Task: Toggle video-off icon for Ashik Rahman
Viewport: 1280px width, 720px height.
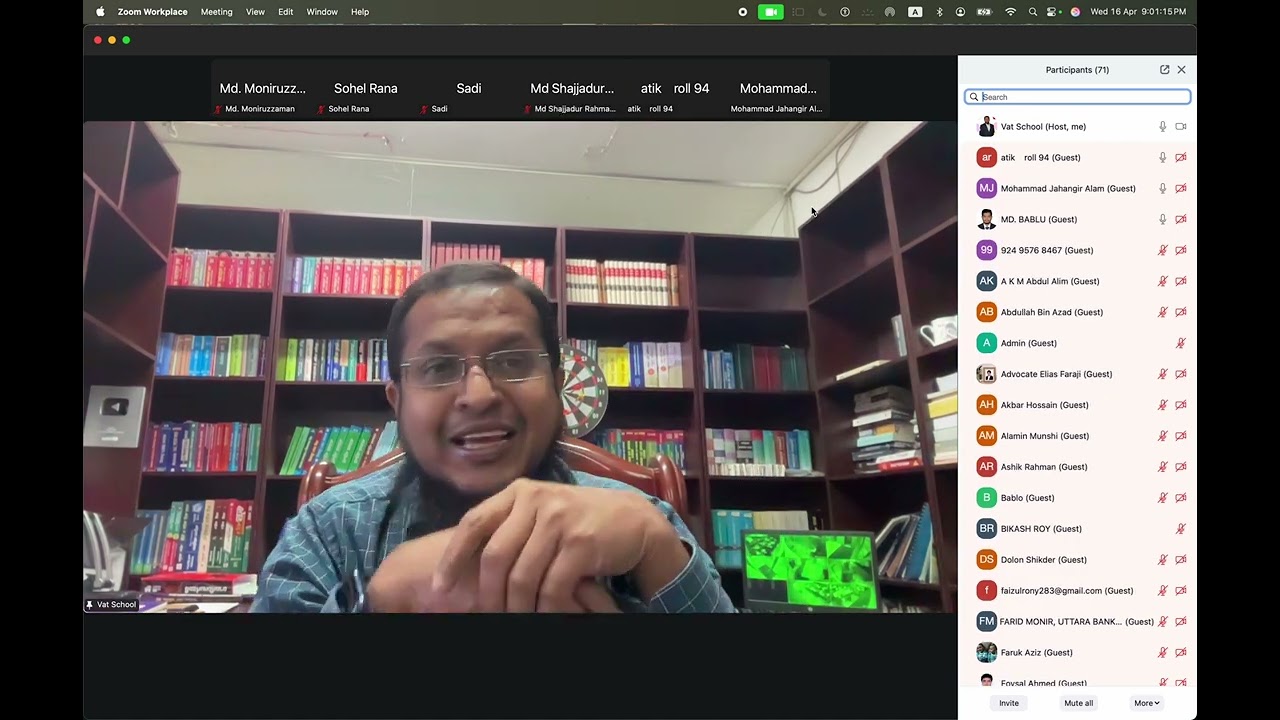Action: click(1181, 467)
